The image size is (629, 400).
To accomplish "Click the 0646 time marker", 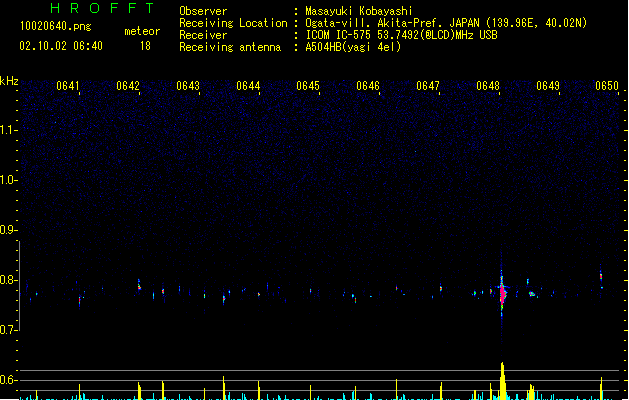I will coord(368,86).
